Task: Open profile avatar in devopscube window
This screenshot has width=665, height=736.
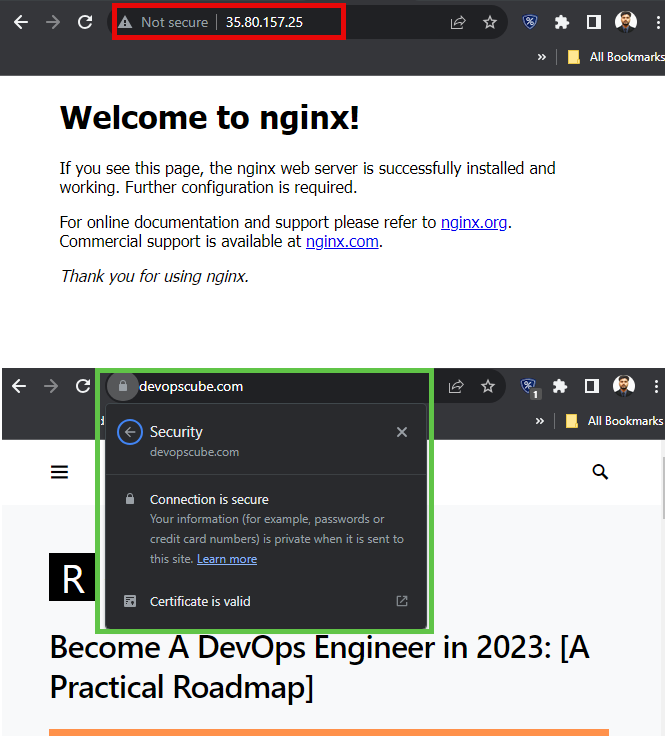Action: [x=624, y=386]
